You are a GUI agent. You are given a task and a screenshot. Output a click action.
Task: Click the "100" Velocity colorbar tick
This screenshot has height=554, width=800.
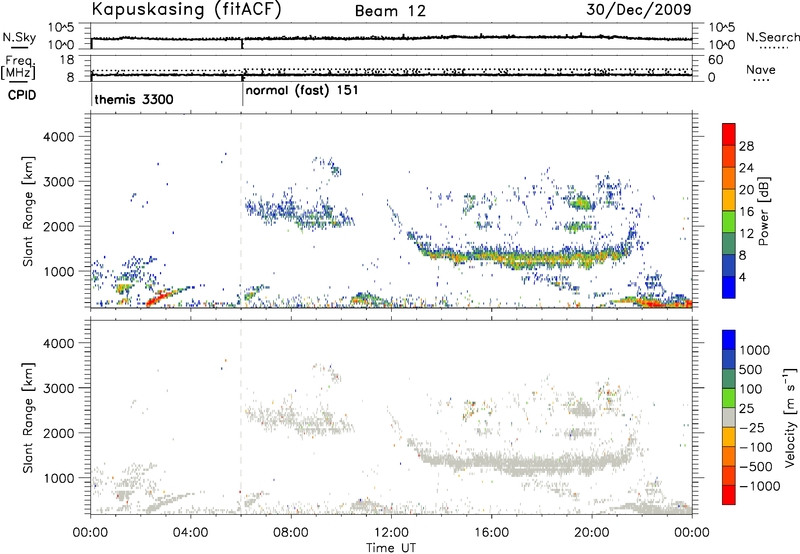click(x=751, y=389)
